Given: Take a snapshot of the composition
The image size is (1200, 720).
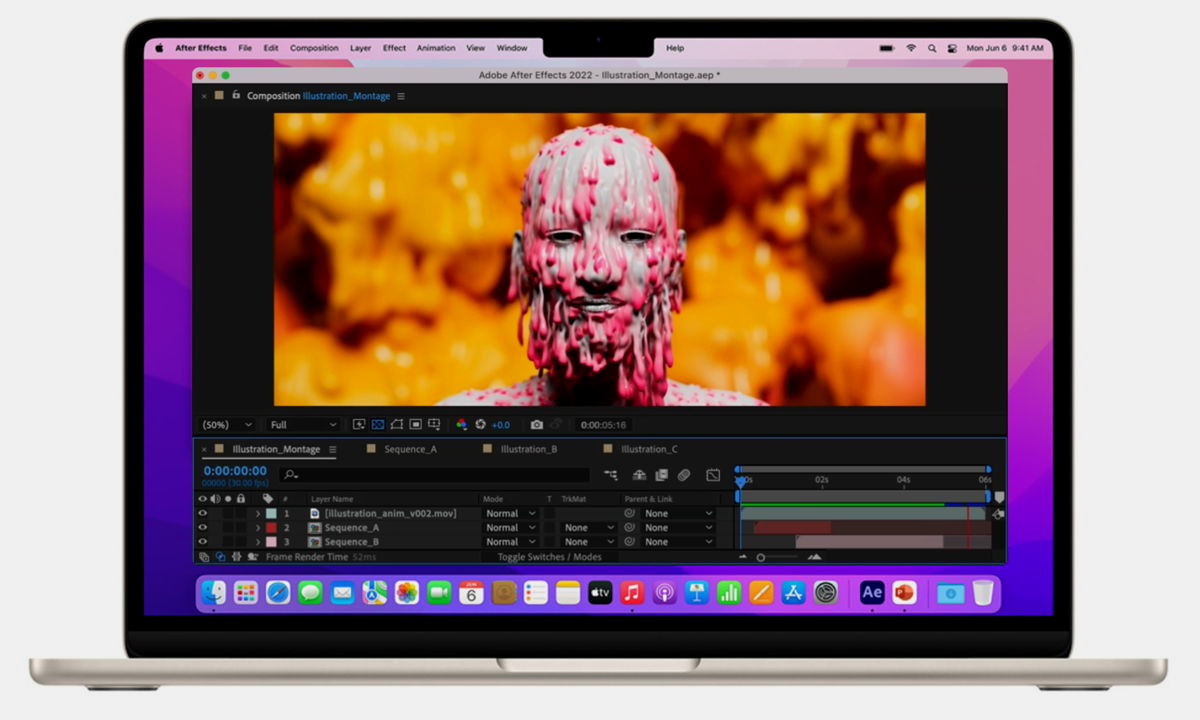Looking at the screenshot, I should (538, 424).
